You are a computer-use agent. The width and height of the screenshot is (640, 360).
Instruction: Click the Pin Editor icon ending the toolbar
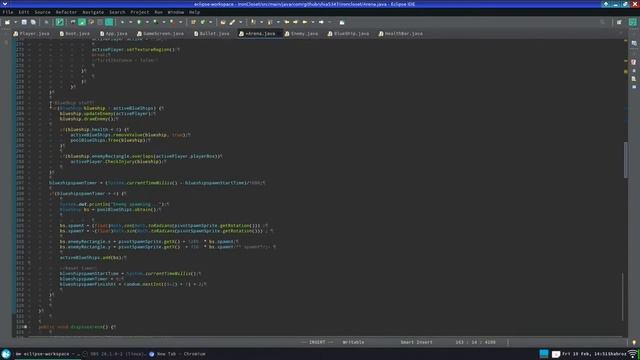(342, 22)
